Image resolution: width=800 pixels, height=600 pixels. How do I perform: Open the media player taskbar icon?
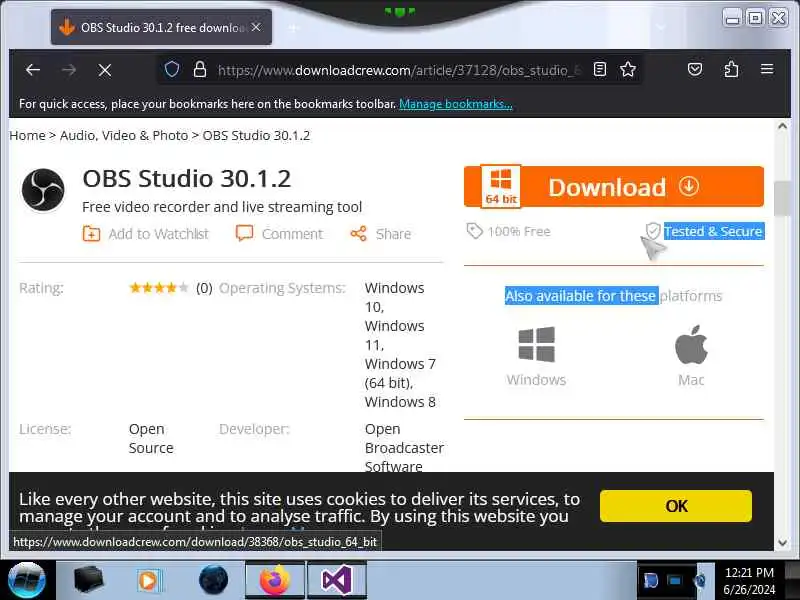click(149, 580)
